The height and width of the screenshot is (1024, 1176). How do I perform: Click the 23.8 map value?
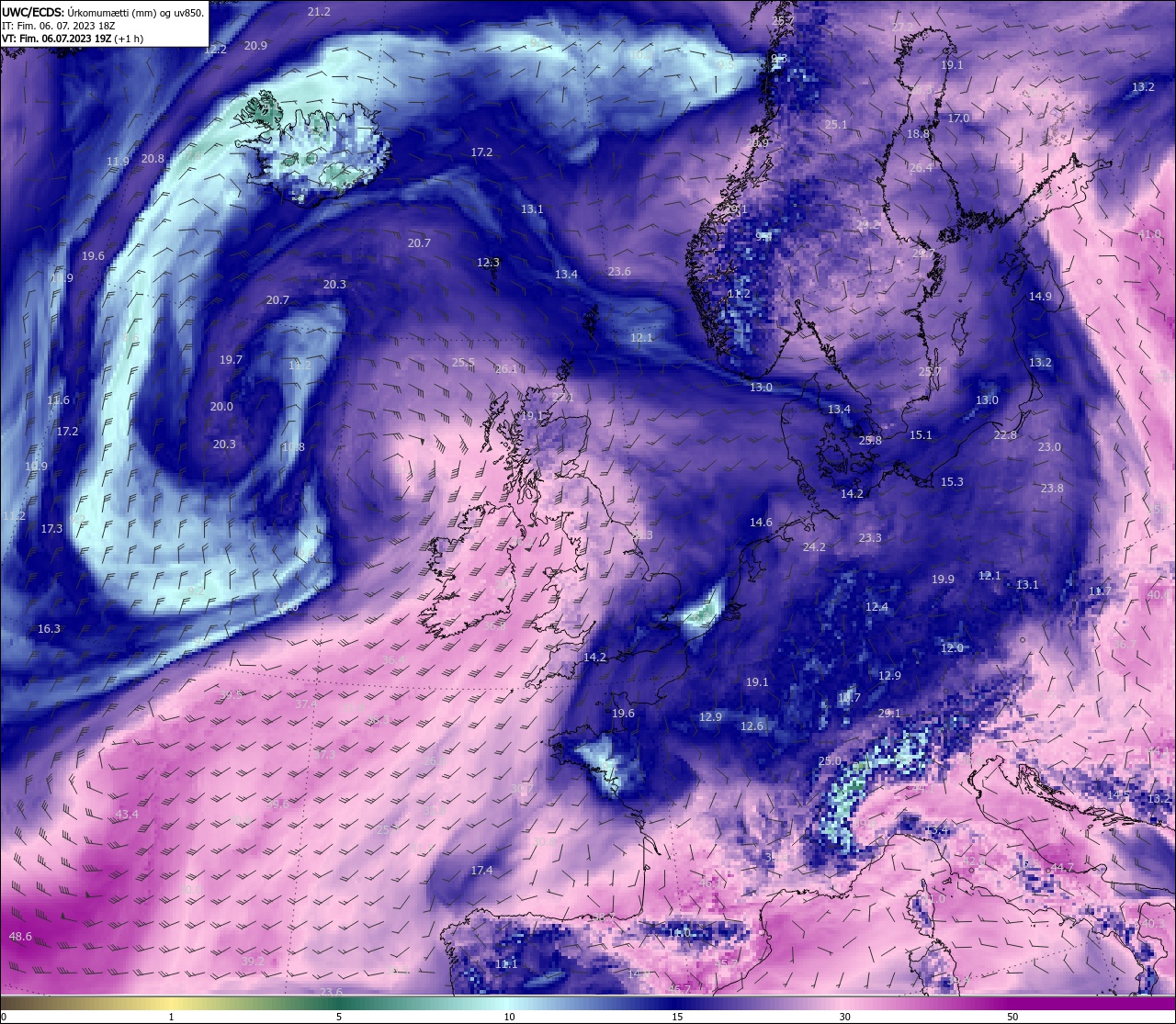coord(1052,489)
